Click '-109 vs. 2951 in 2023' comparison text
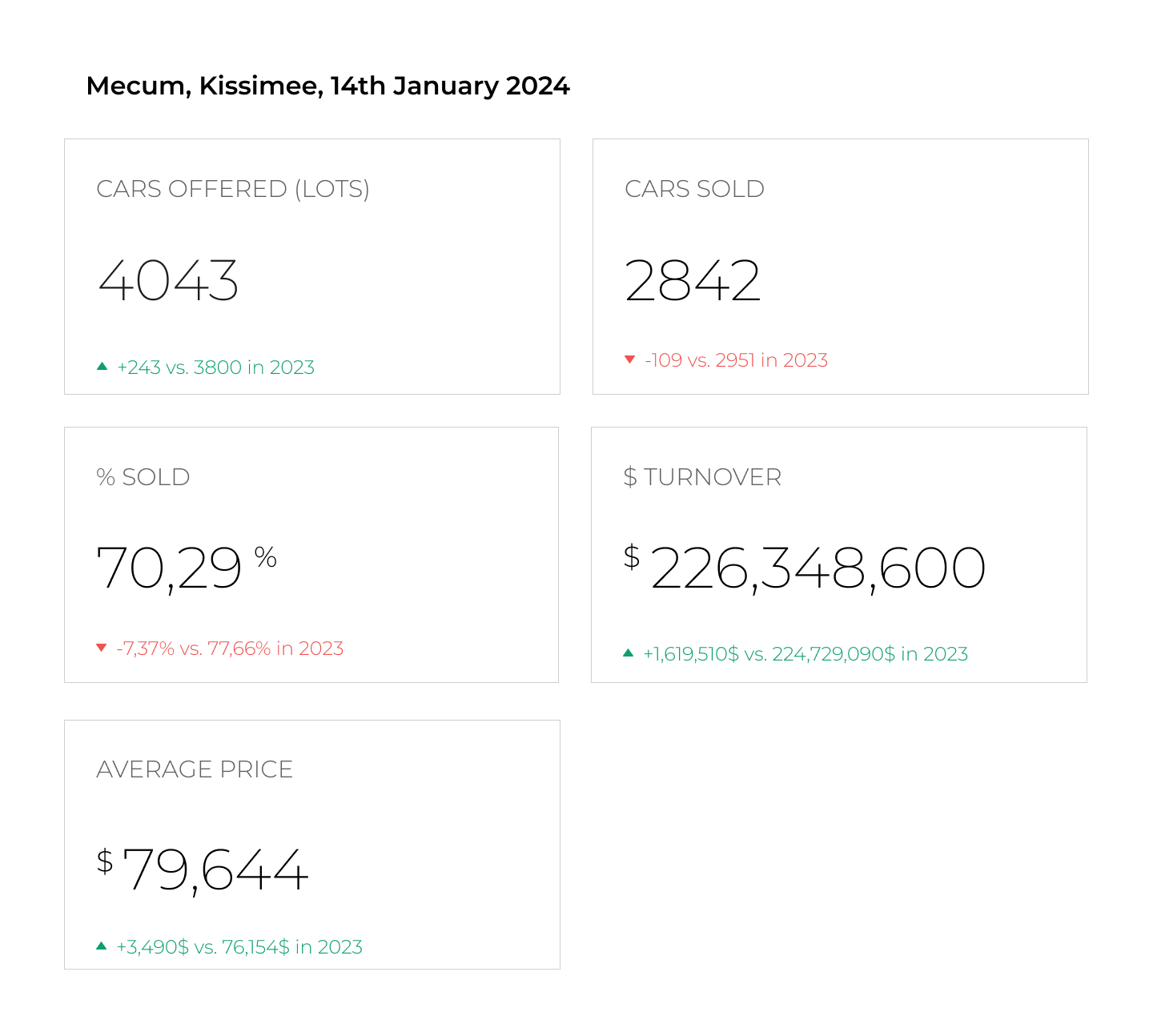Image resolution: width=1153 pixels, height=1036 pixels. (x=736, y=360)
